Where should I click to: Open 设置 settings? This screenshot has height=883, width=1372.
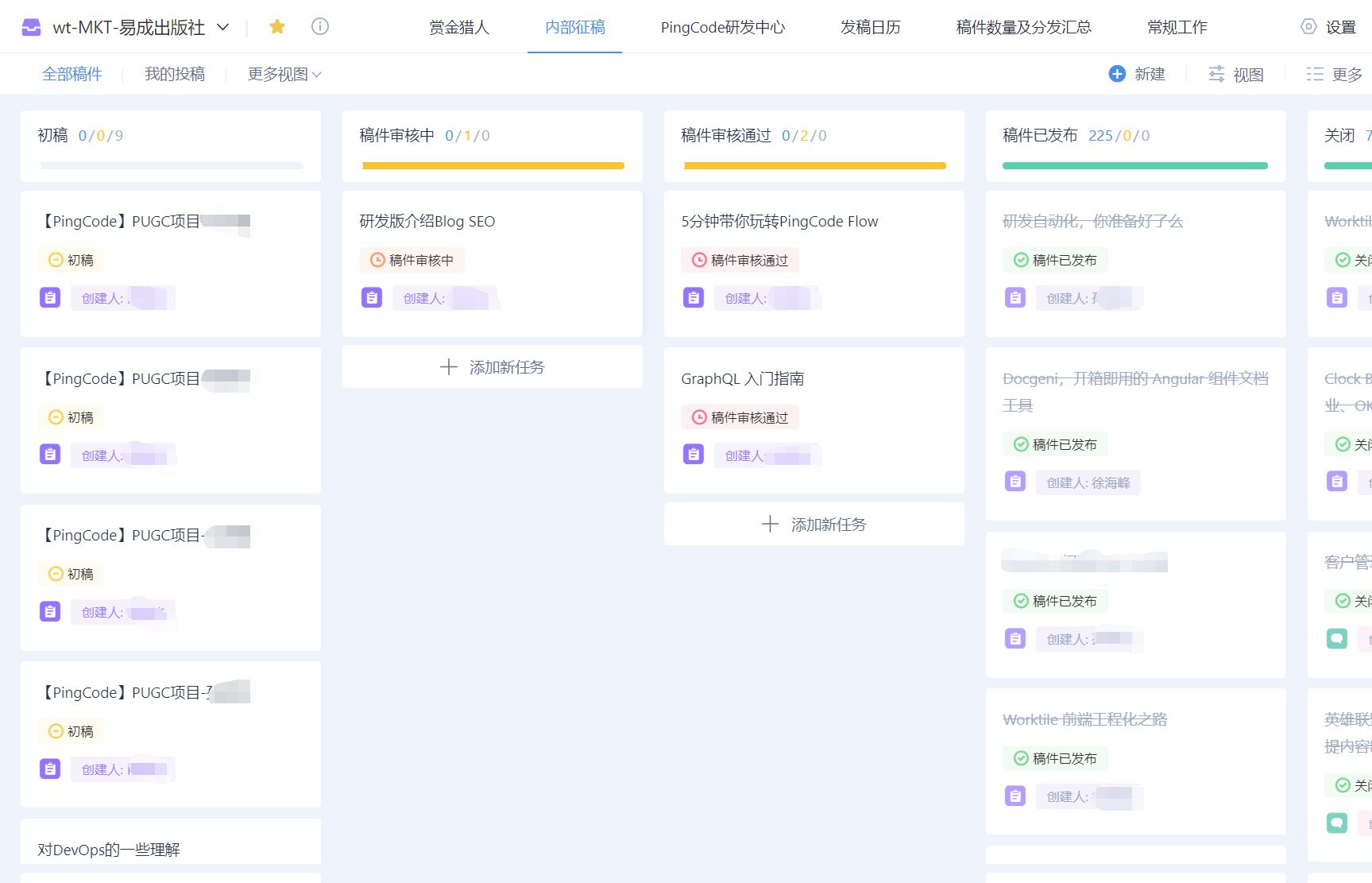coord(1341,27)
